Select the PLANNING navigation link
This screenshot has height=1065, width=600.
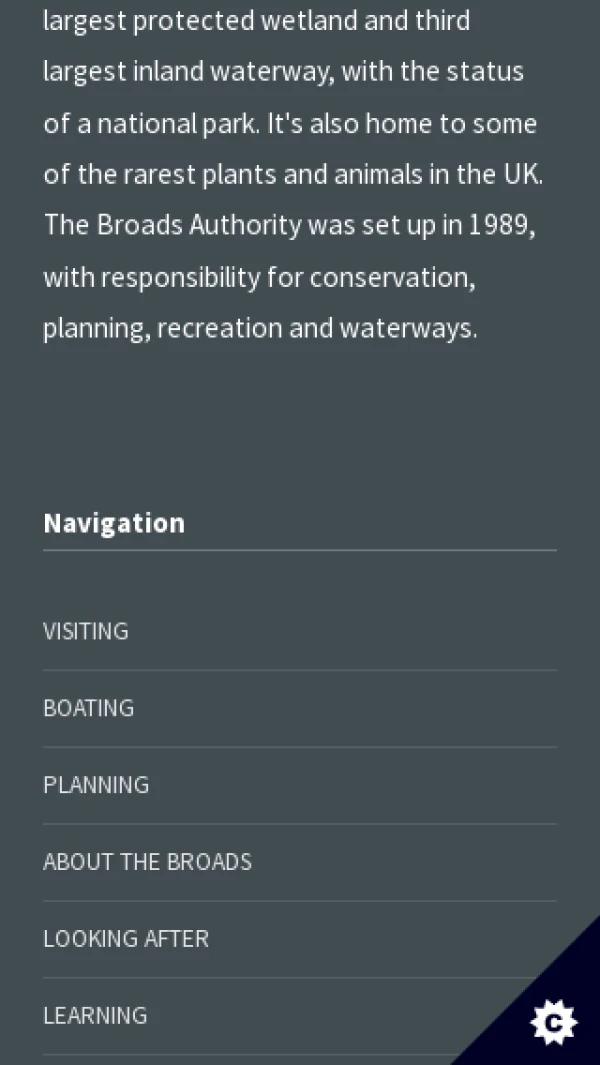[96, 785]
